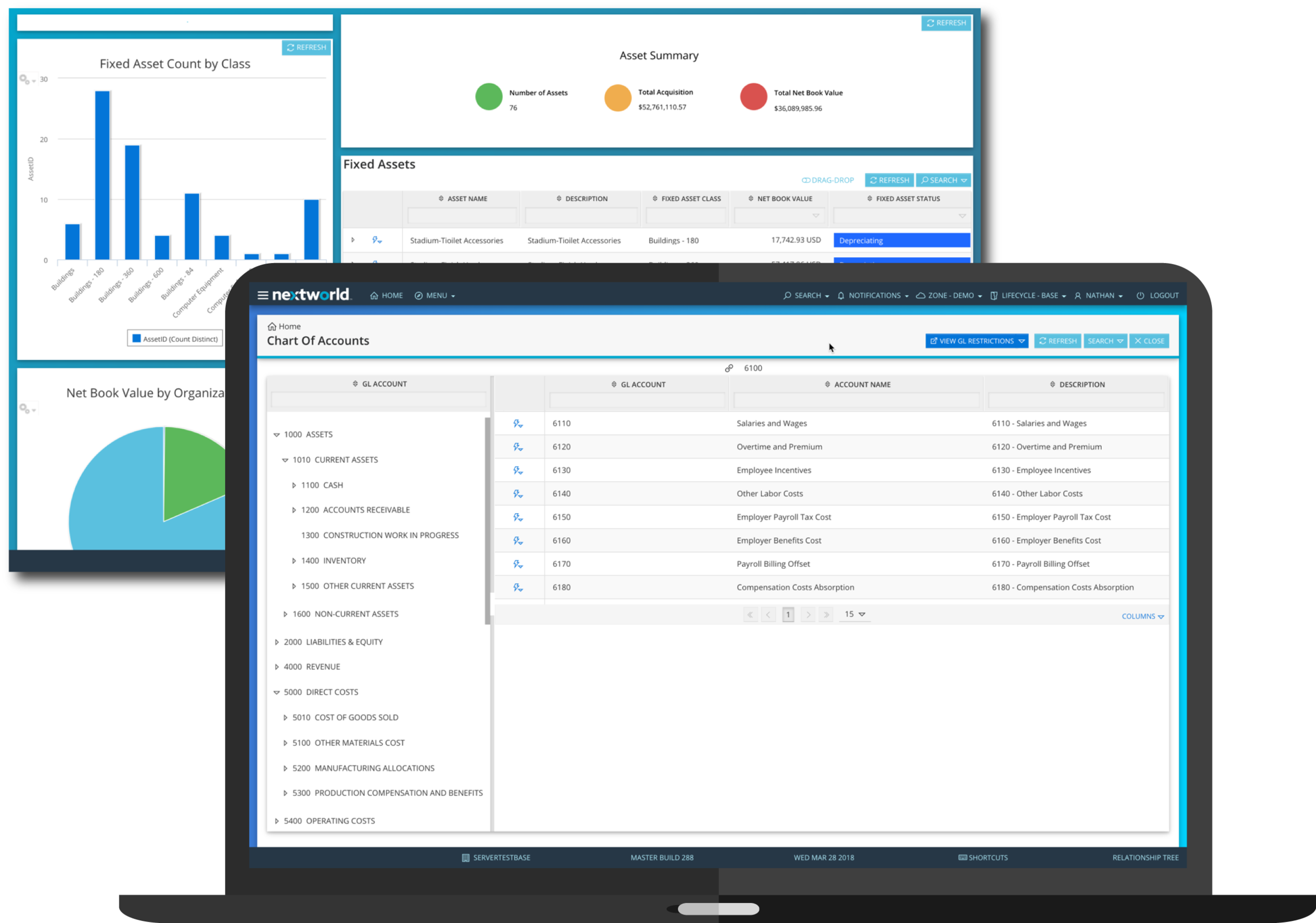This screenshot has height=923, width=1316.
Task: Open gear options on Net Book Value chart
Action: pyautogui.click(x=27, y=408)
